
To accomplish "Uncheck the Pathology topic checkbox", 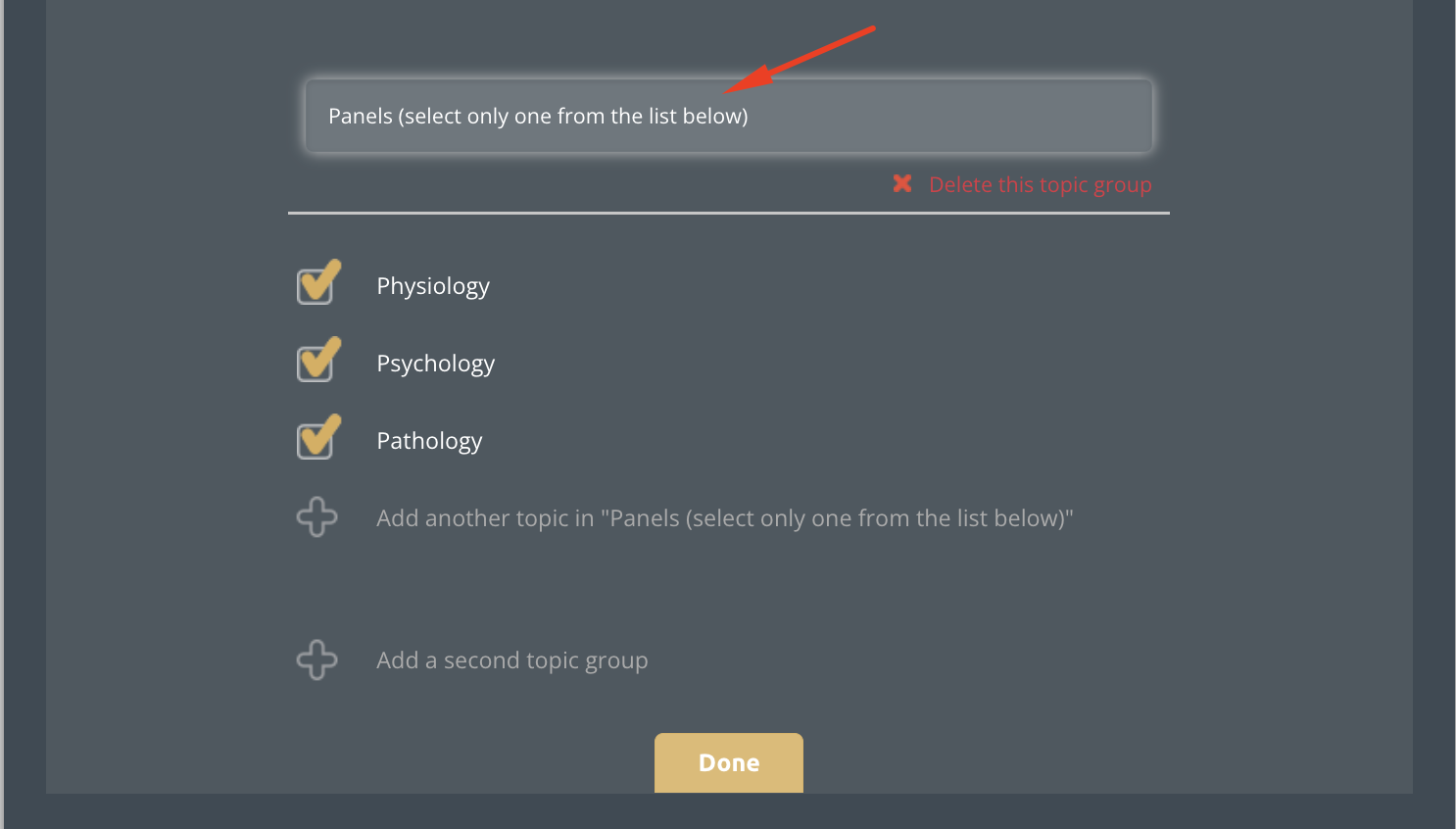I will coord(315,441).
